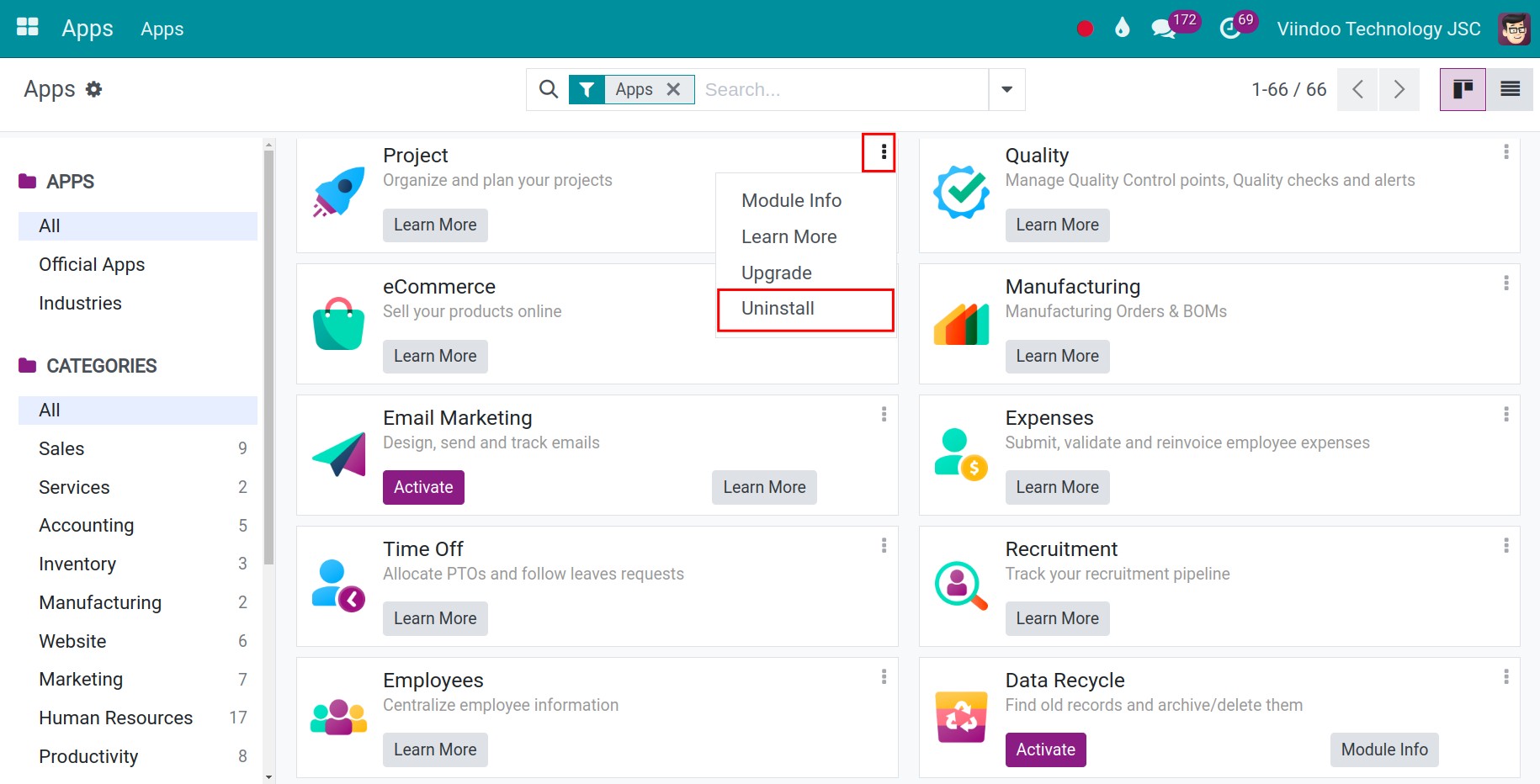Open Time Off card three-dot menu
The width and height of the screenshot is (1540, 784).
(x=884, y=546)
